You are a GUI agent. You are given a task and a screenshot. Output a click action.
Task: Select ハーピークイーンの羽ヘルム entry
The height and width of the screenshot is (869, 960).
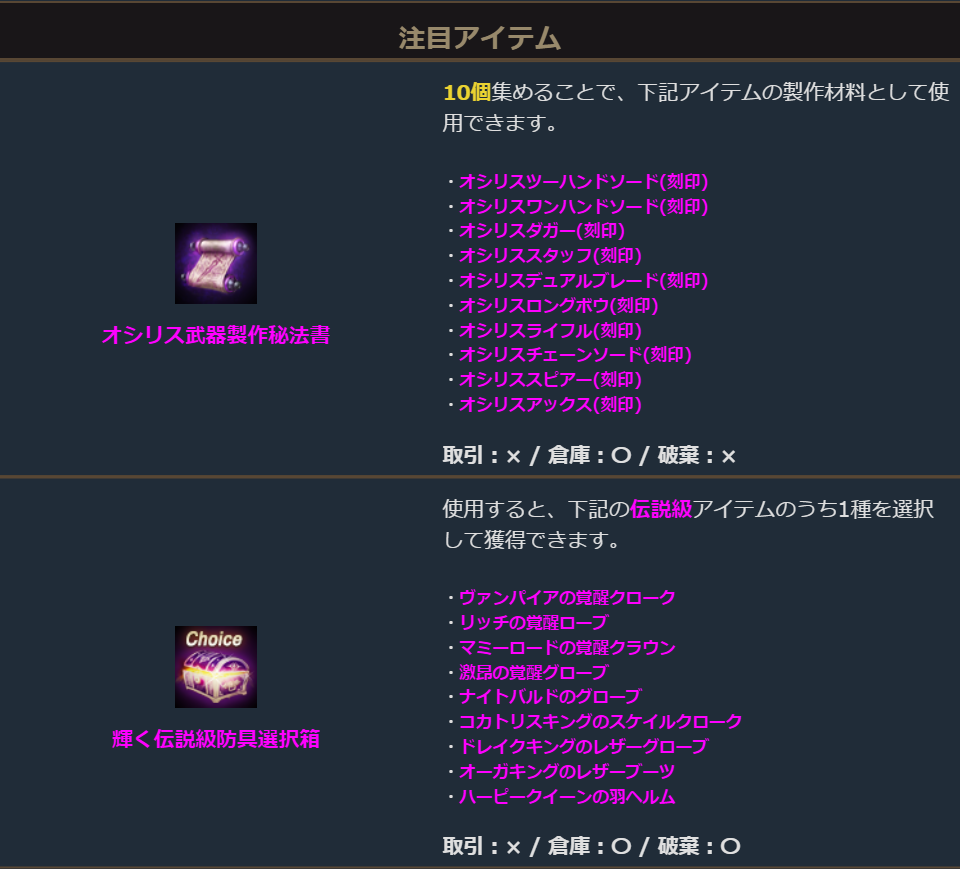point(567,797)
